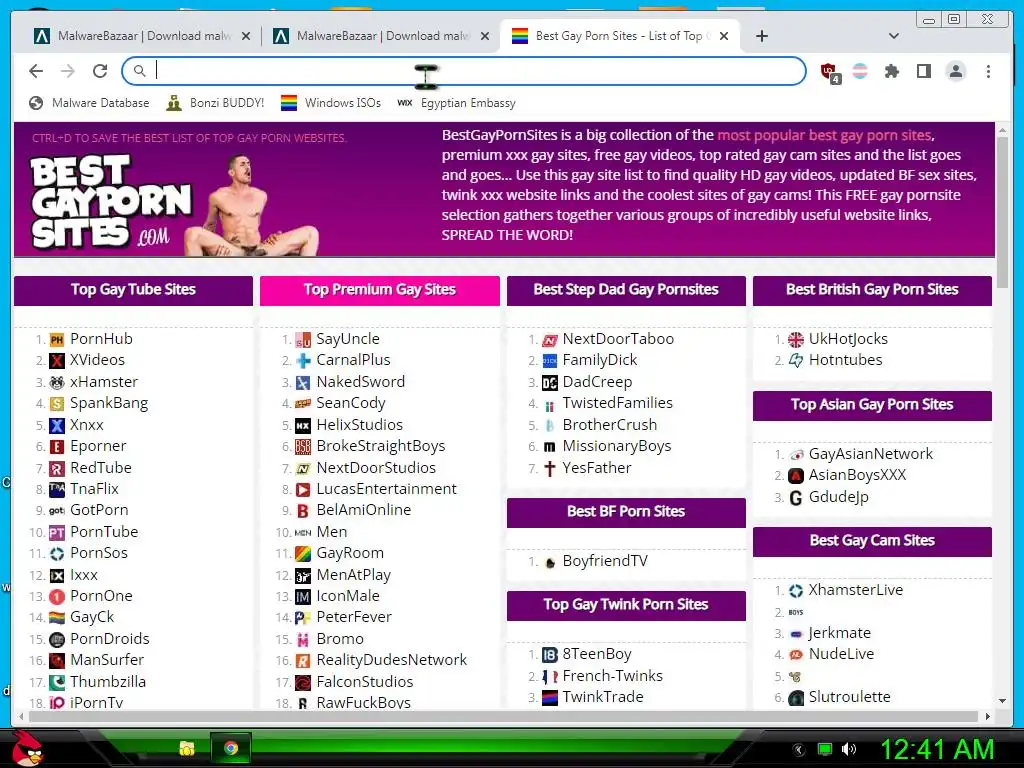Click the BoyfriendTV list entry
1024x768 pixels.
click(x=605, y=561)
